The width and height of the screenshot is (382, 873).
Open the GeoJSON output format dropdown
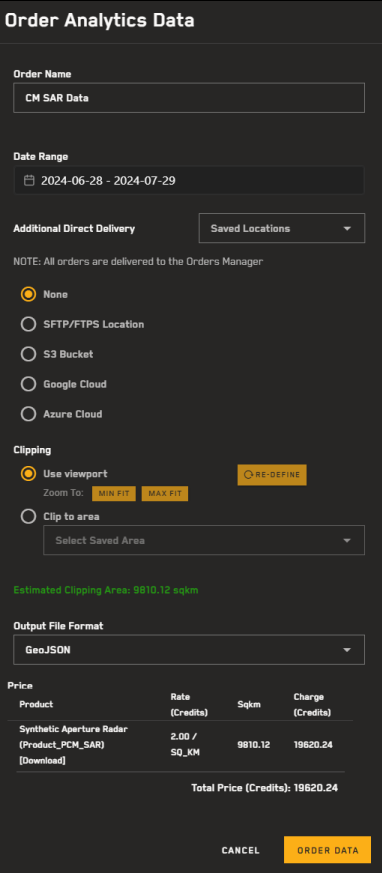coord(189,650)
